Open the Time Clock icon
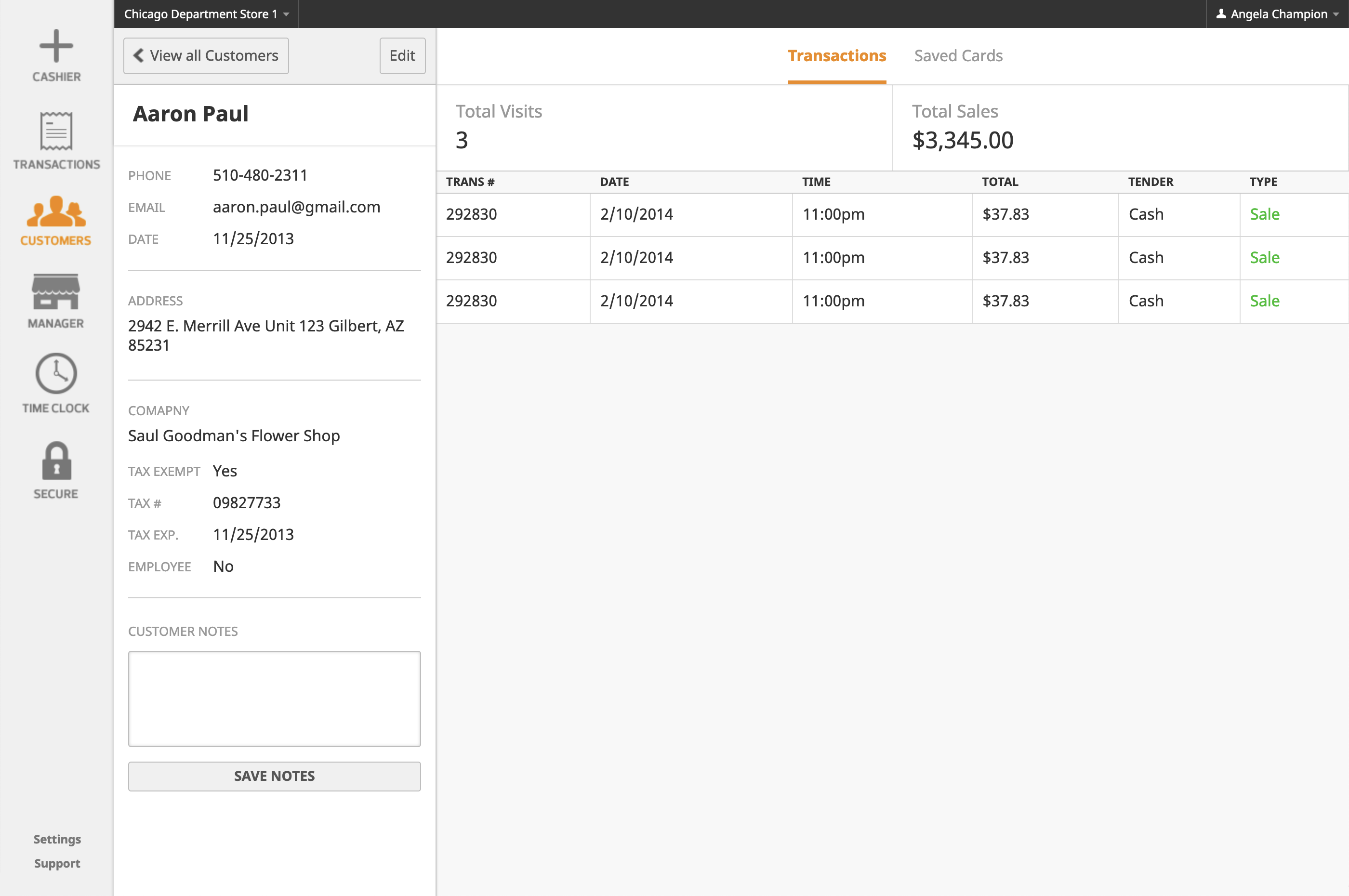The height and width of the screenshot is (896, 1349). click(56, 373)
